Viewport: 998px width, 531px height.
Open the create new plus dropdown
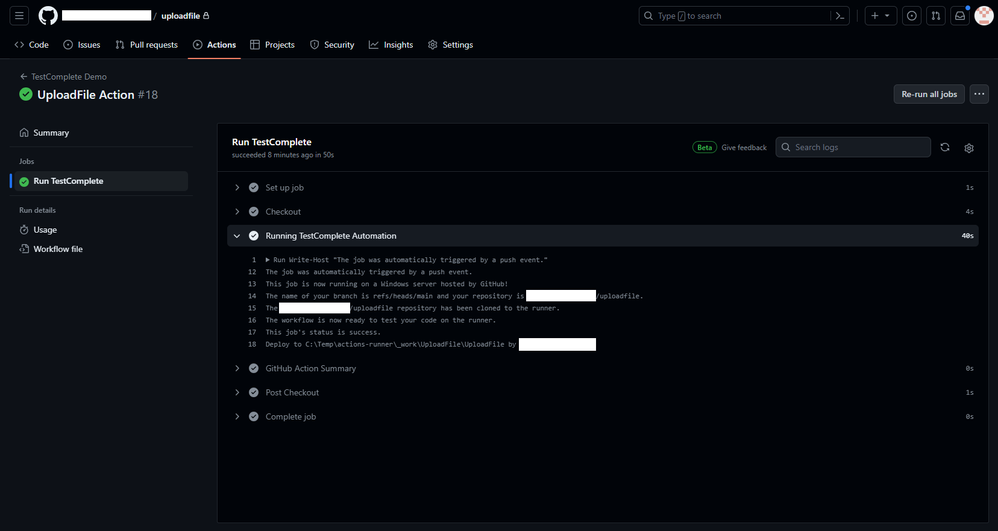point(879,16)
